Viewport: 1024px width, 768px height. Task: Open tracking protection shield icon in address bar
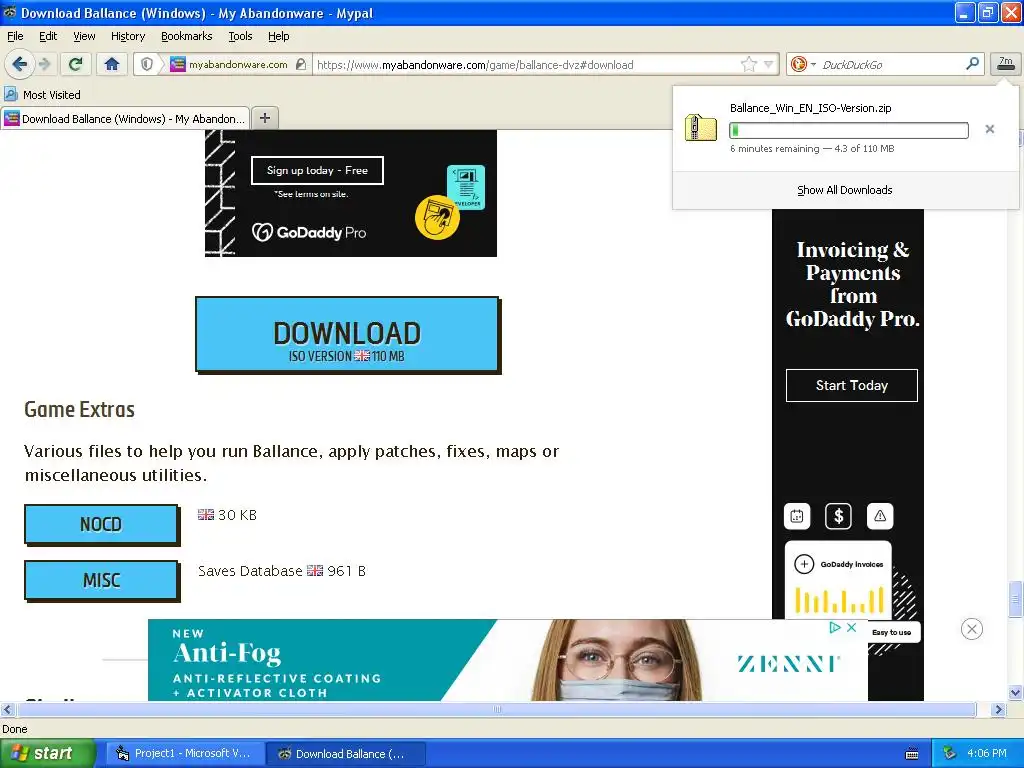[147, 64]
